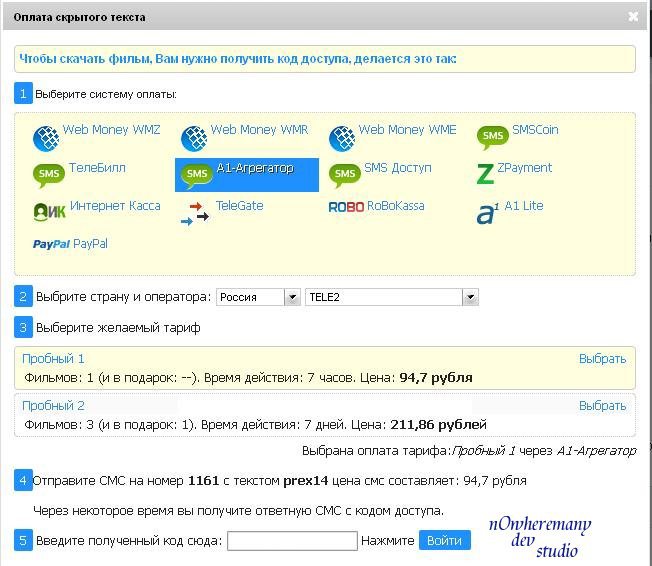Select Web Money WMZ payment link

pyautogui.click(x=111, y=130)
